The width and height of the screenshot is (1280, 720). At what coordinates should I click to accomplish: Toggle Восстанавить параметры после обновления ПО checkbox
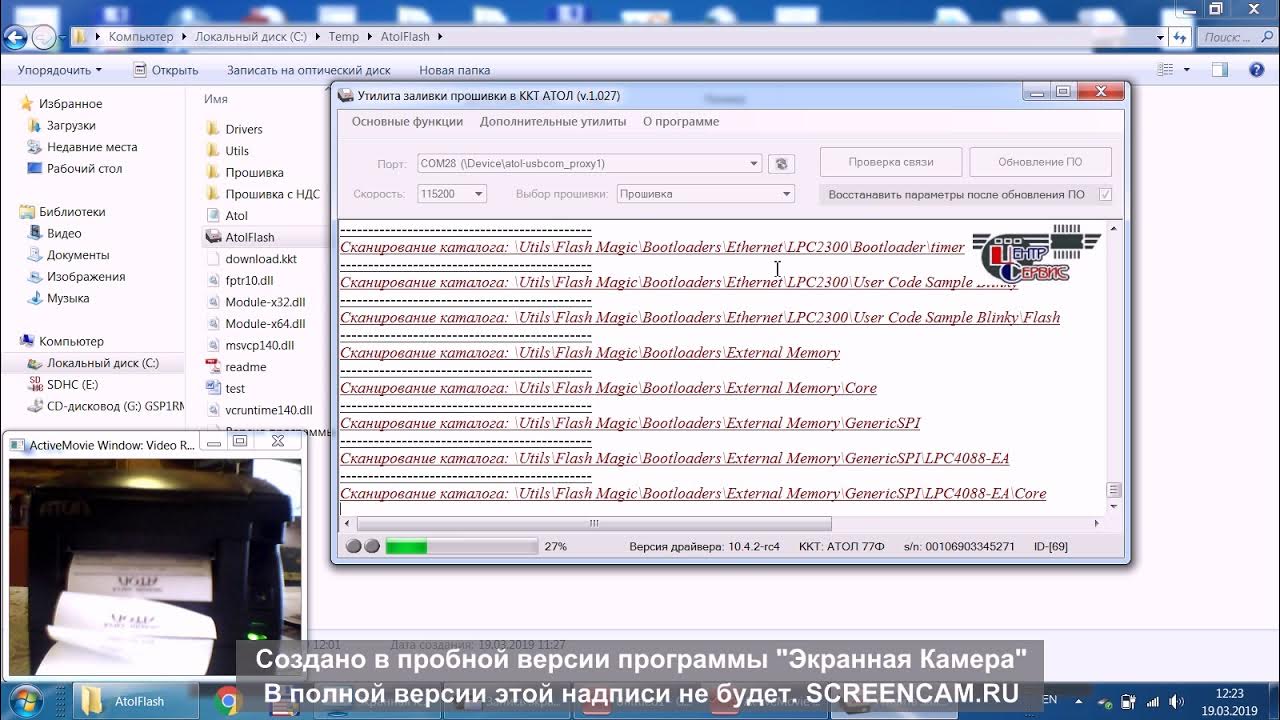pyautogui.click(x=1105, y=195)
